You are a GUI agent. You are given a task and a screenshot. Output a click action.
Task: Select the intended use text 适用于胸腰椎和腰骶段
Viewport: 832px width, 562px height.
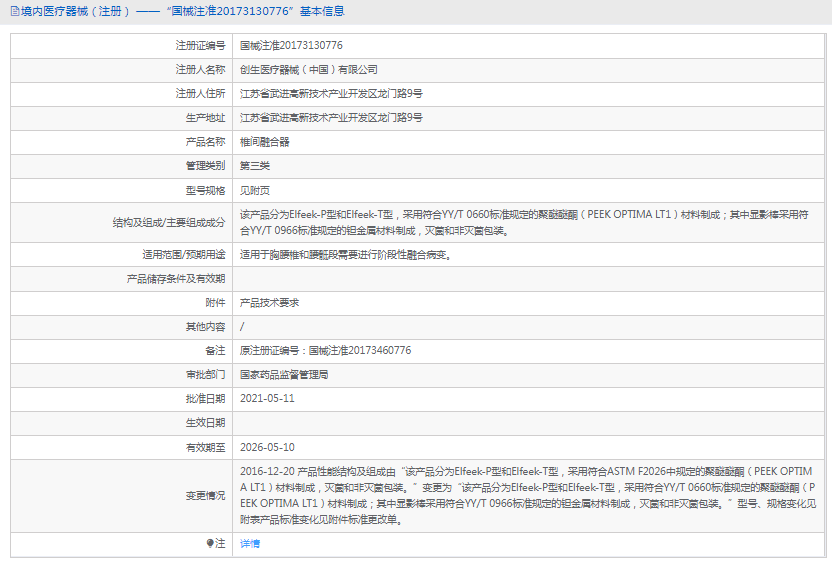click(345, 255)
